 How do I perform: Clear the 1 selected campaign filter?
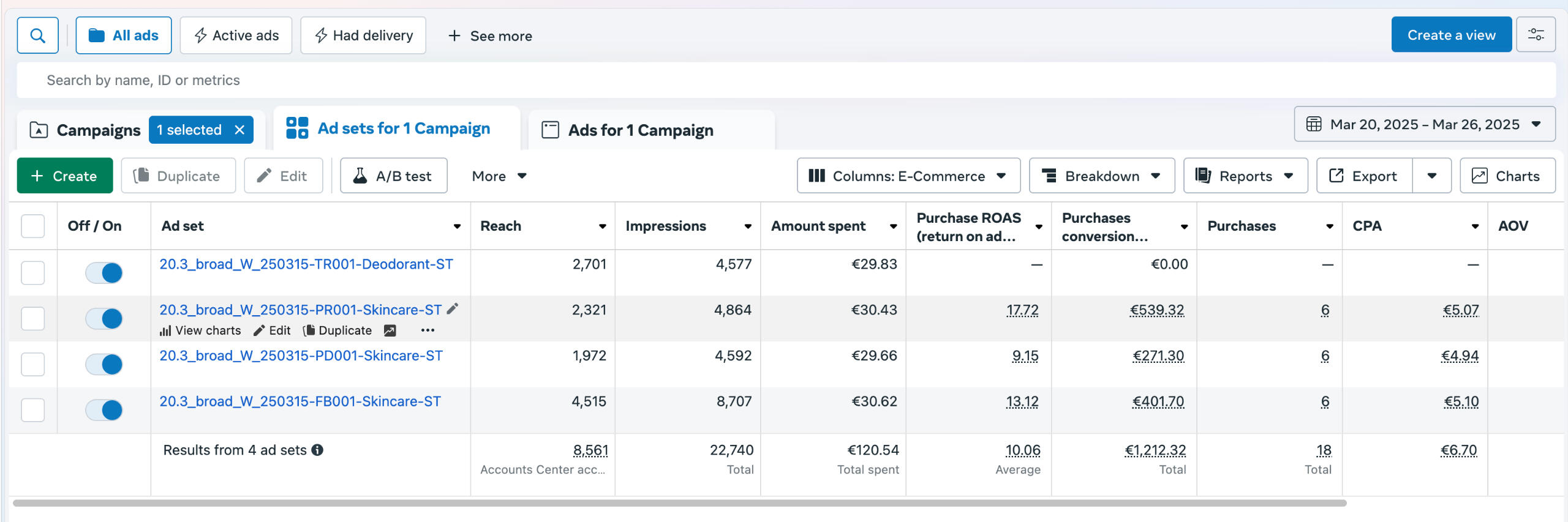tap(239, 130)
